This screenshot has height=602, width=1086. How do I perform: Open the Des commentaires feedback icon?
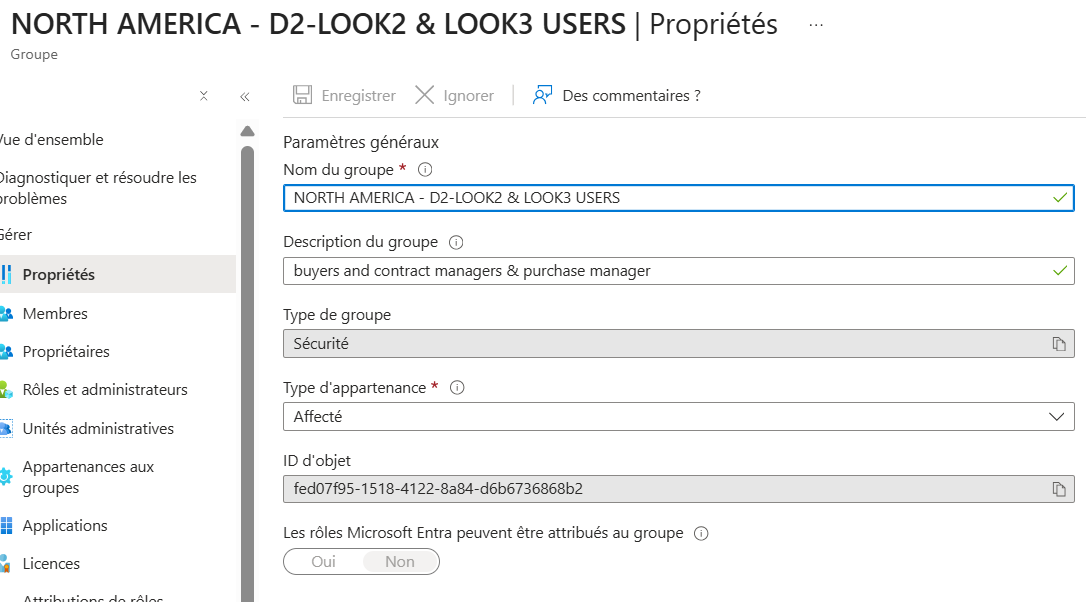(542, 95)
